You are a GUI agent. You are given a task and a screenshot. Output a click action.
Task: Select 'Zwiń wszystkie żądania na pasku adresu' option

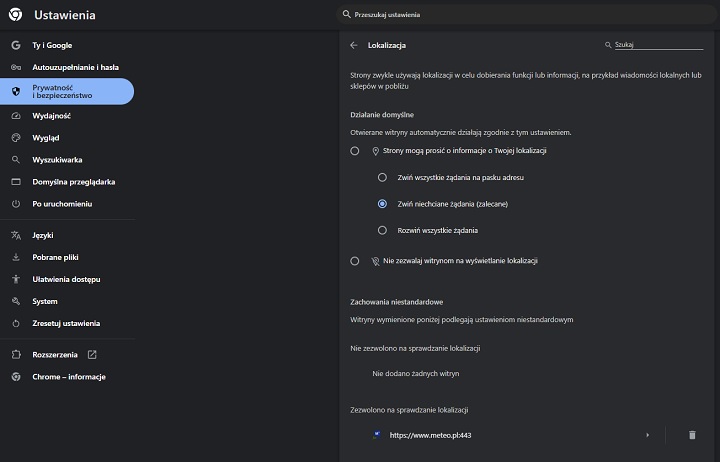pos(382,177)
